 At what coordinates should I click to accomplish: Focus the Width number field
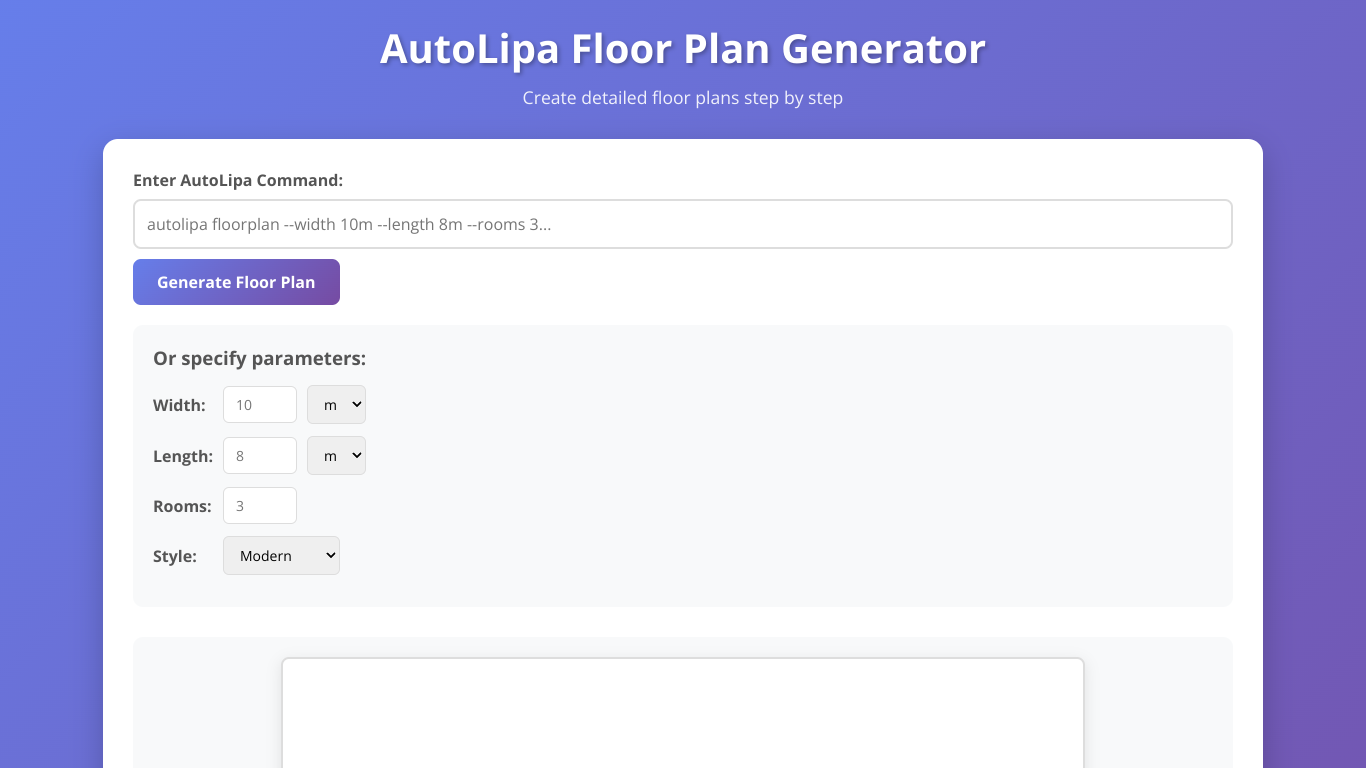pos(259,405)
